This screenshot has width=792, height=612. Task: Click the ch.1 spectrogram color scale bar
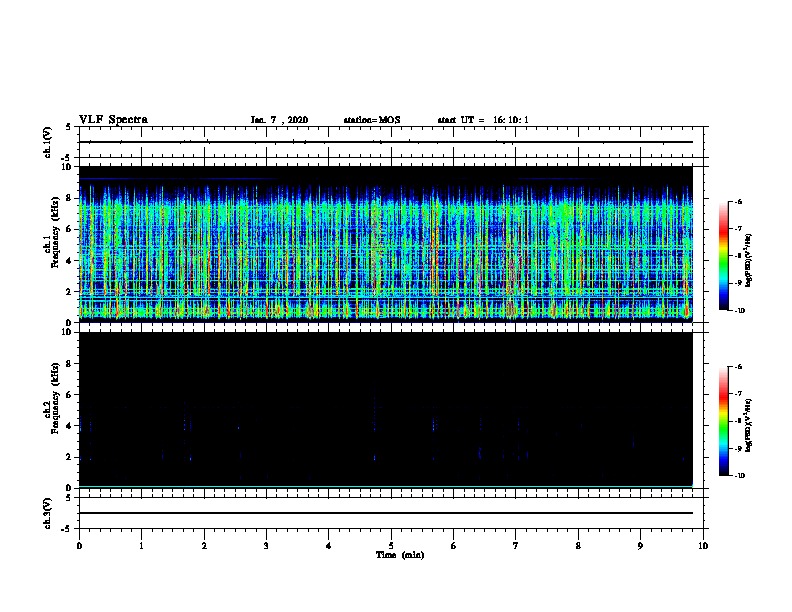[x=723, y=256]
